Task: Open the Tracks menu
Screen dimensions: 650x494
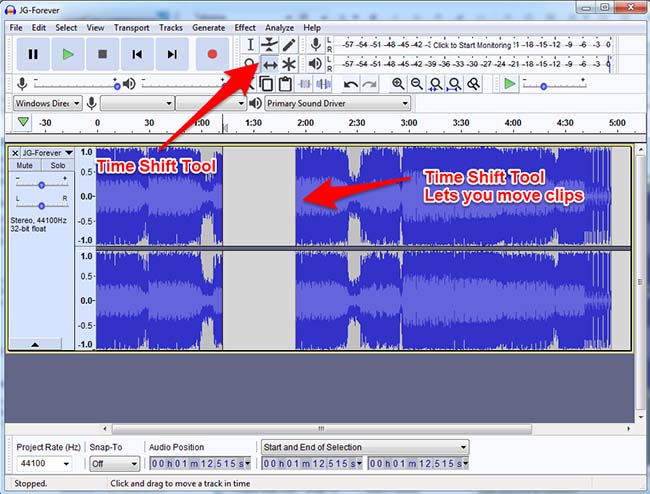Action: point(170,28)
